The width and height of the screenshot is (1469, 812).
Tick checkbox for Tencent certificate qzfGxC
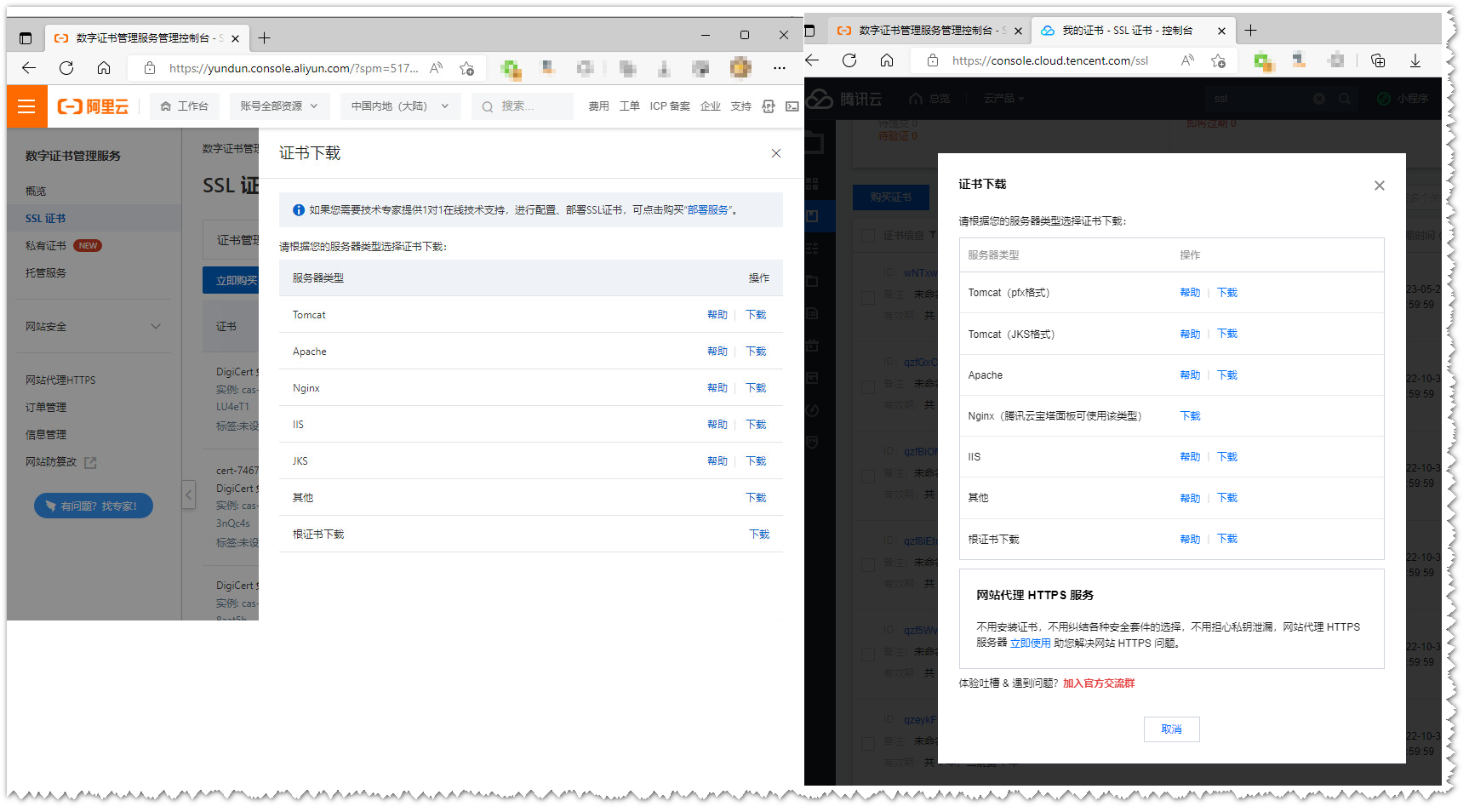point(868,386)
